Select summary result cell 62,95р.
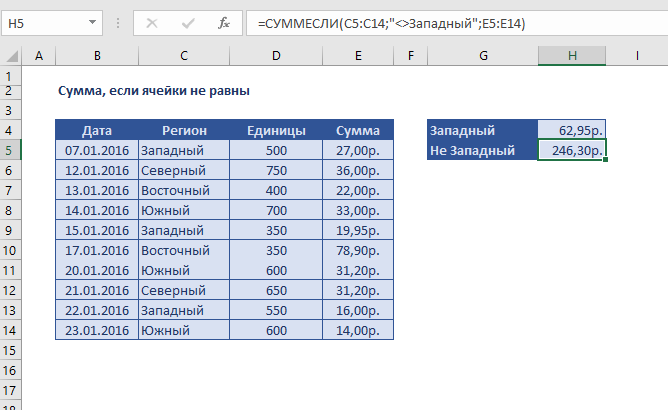Viewport: 668px width, 410px height. coord(572,130)
